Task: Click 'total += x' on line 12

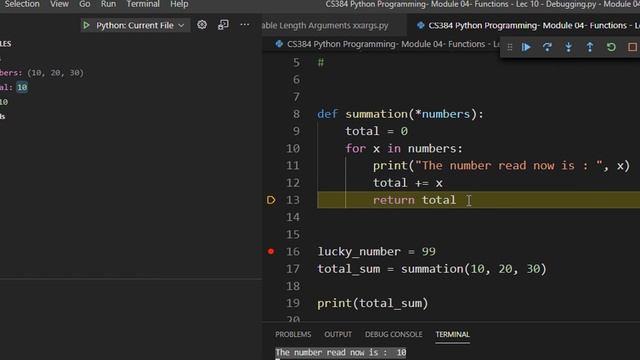Action: [x=408, y=183]
